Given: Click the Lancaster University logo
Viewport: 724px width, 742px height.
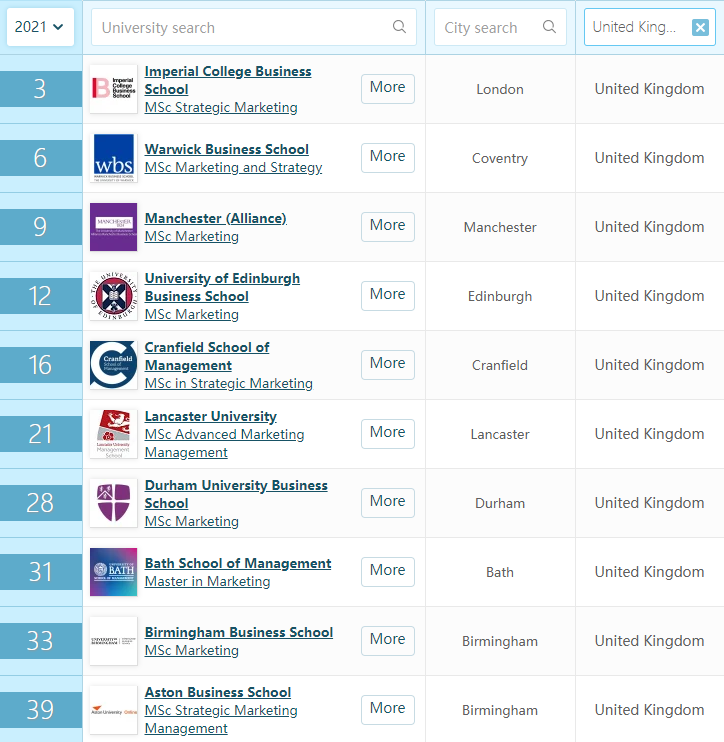Looking at the screenshot, I should click(x=114, y=434).
